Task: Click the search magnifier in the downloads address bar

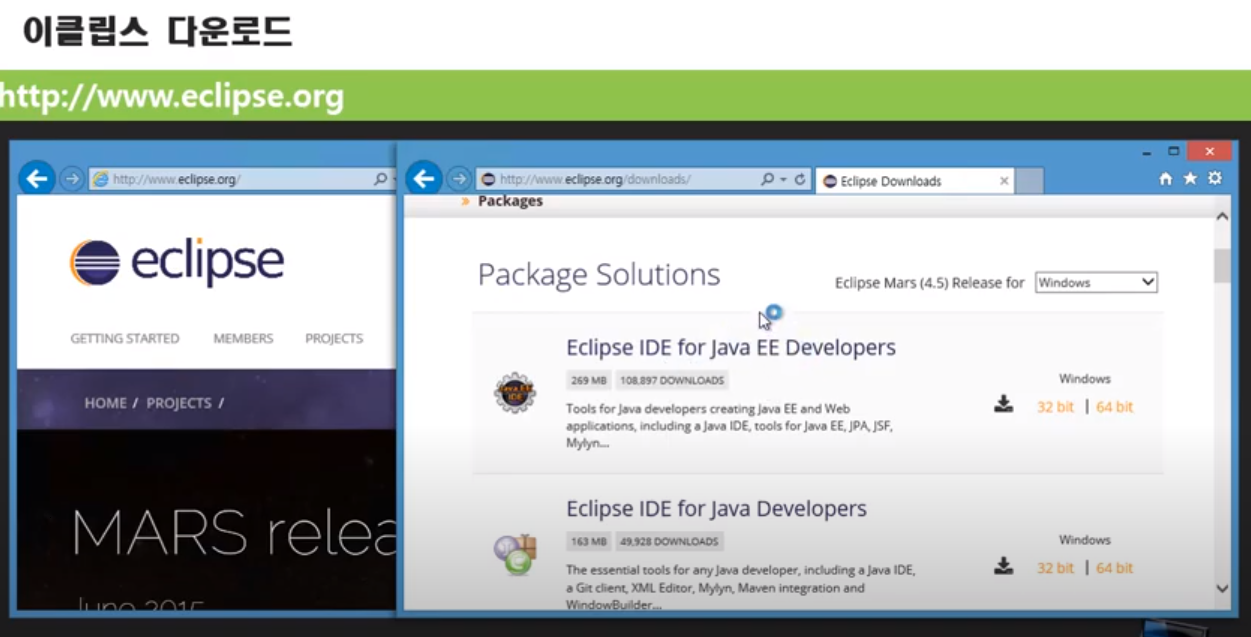Action: [x=767, y=180]
